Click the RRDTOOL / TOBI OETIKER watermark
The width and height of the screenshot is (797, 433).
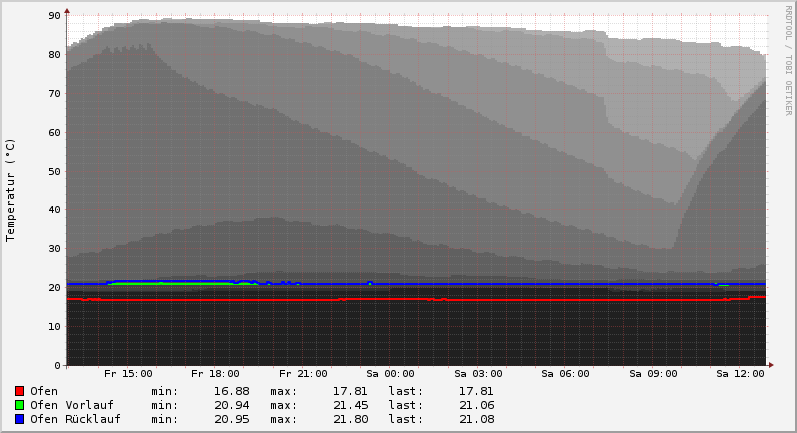[788, 60]
